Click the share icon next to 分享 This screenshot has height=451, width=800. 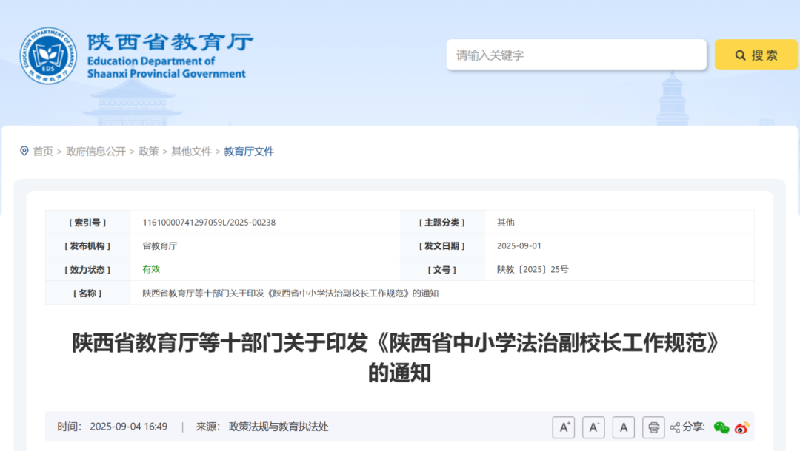(675, 428)
